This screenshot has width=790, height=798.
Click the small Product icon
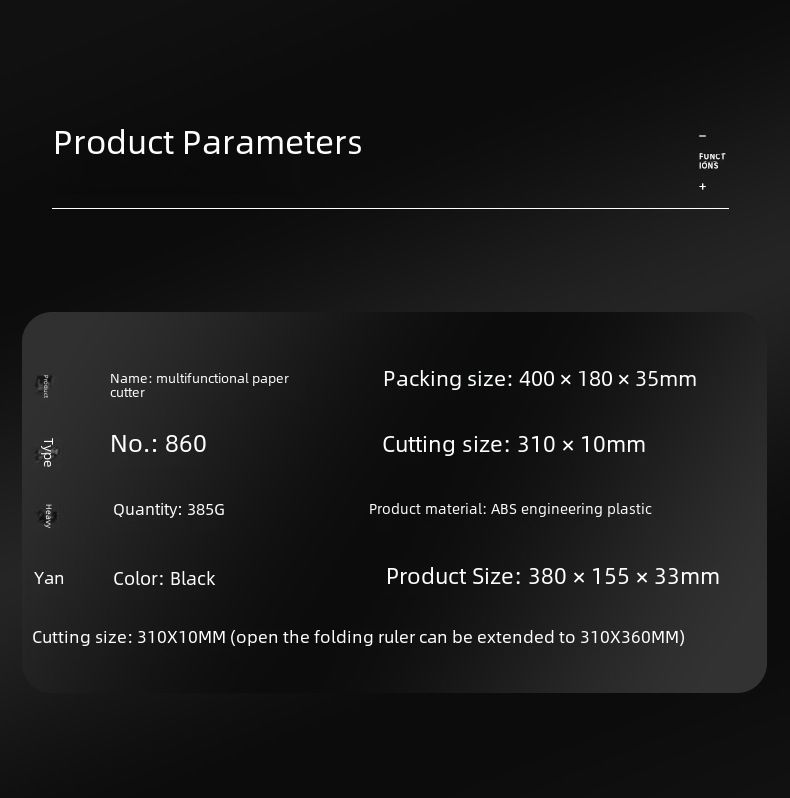[45, 386]
